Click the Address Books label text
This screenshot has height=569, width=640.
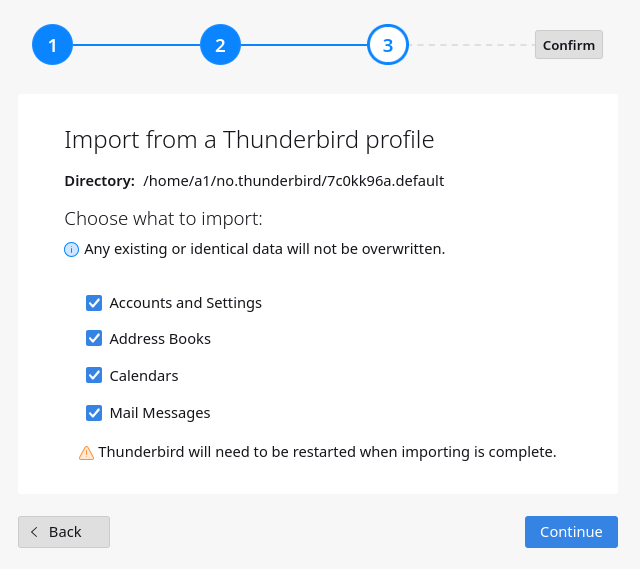coord(160,339)
